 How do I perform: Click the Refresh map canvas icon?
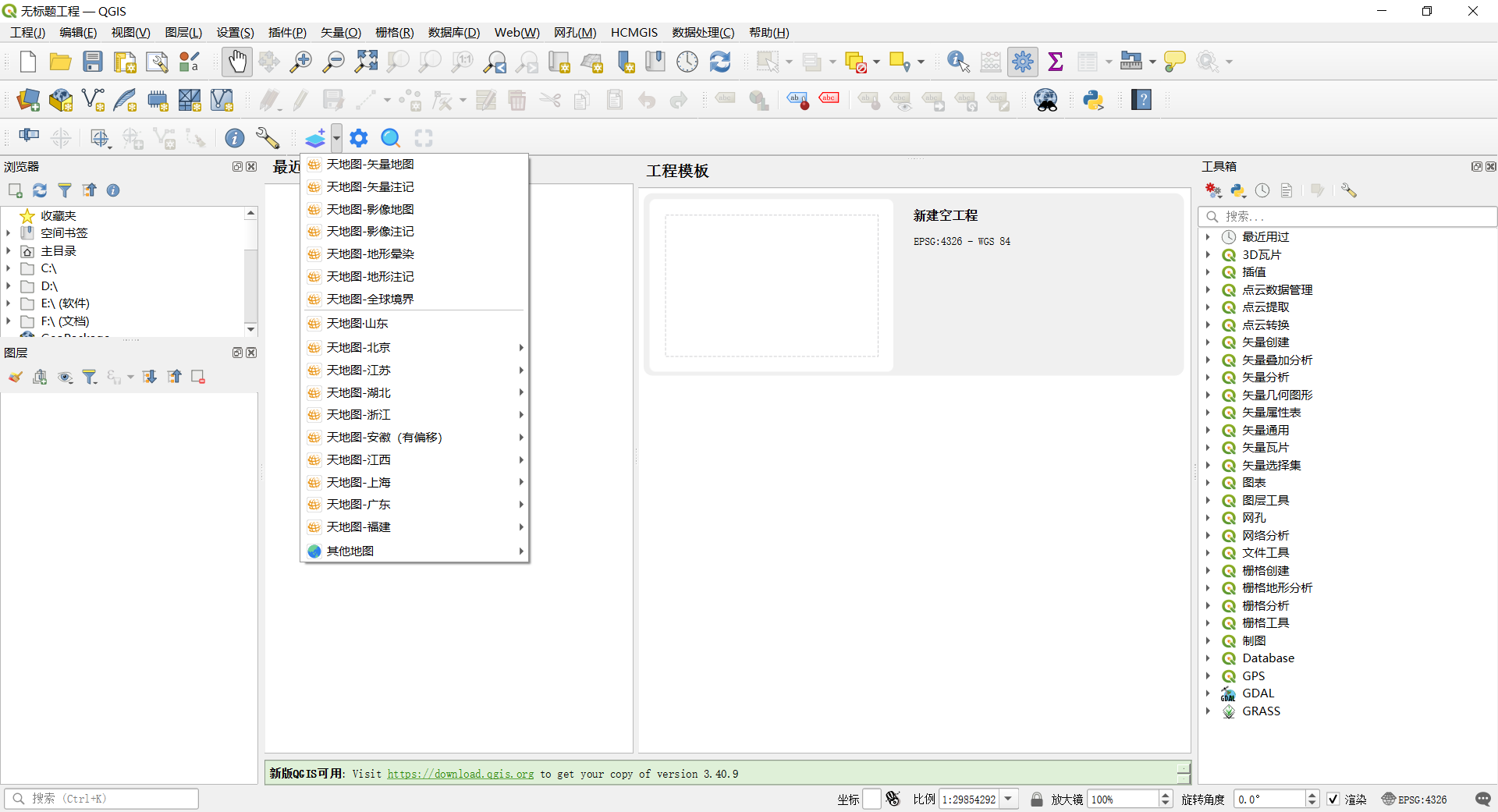coord(719,62)
